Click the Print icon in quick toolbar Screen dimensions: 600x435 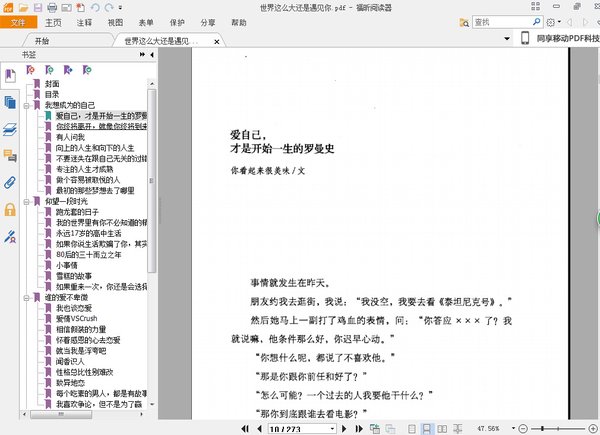tap(50, 7)
